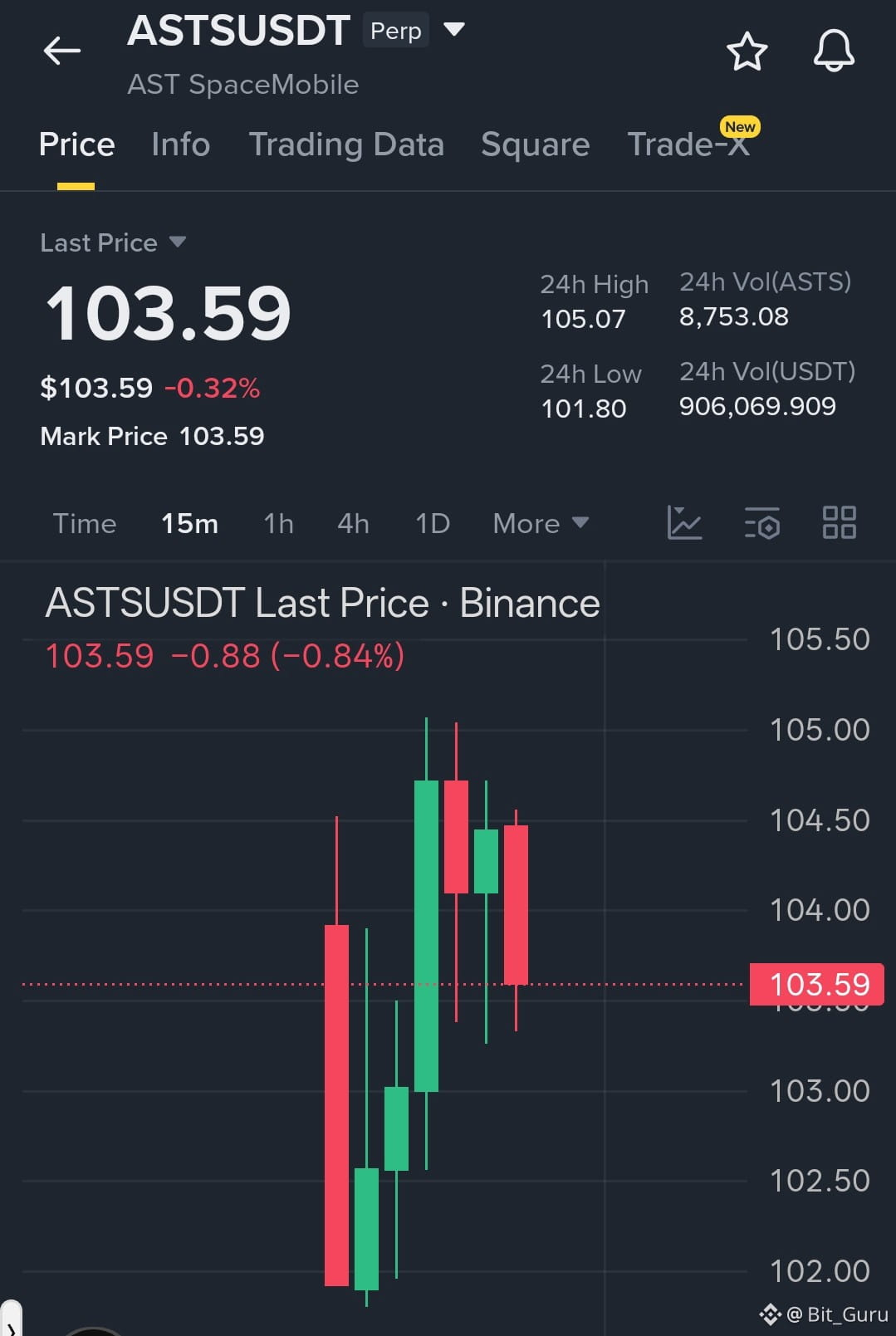Screen dimensions: 896x1336
Task: Tap the red 103.59 price axis marker
Action: click(816, 985)
